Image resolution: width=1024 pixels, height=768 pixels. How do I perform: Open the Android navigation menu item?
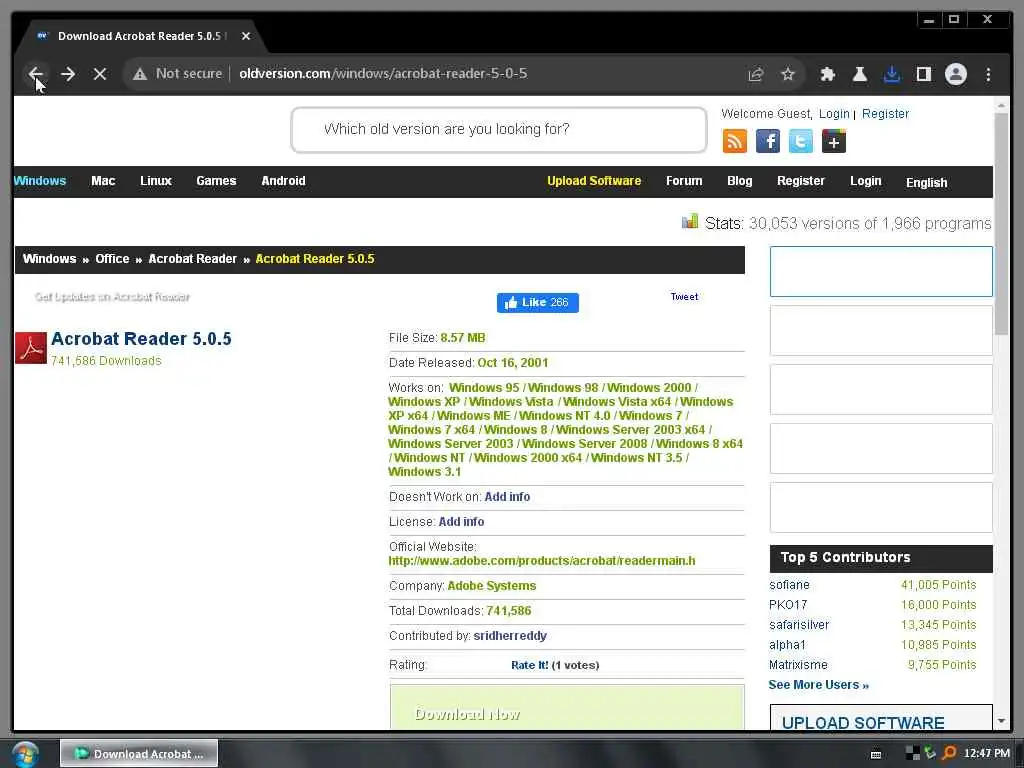[283, 181]
